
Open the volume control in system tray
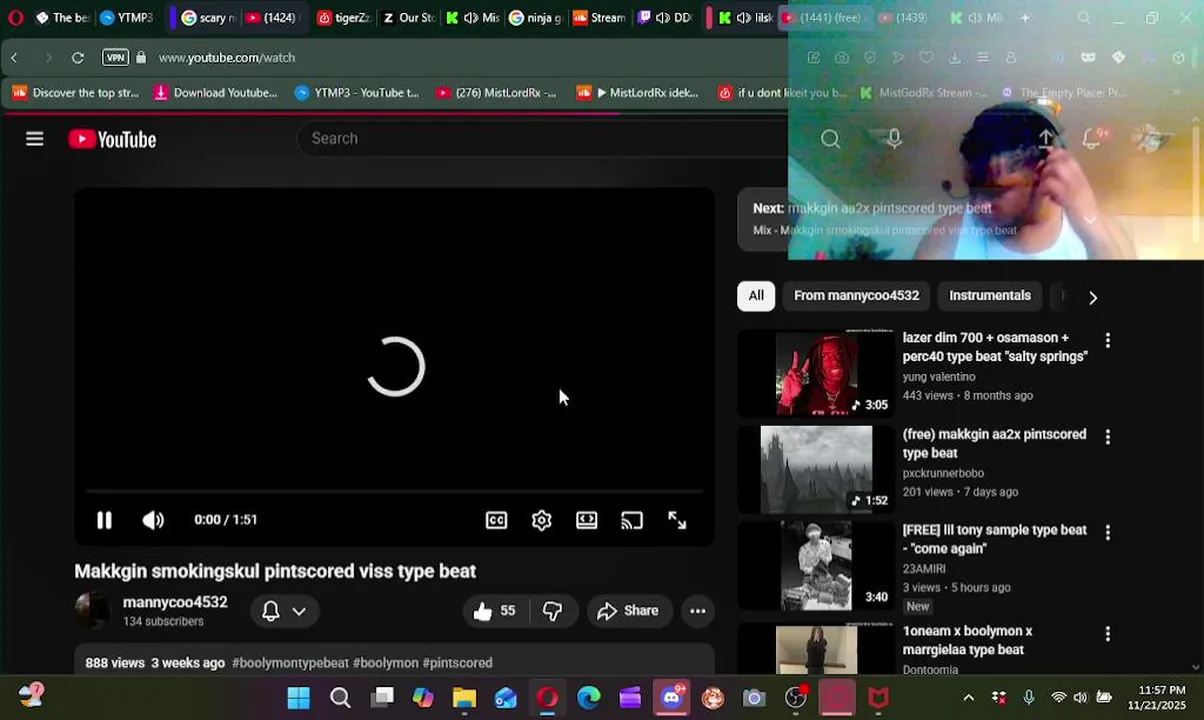click(x=1080, y=698)
